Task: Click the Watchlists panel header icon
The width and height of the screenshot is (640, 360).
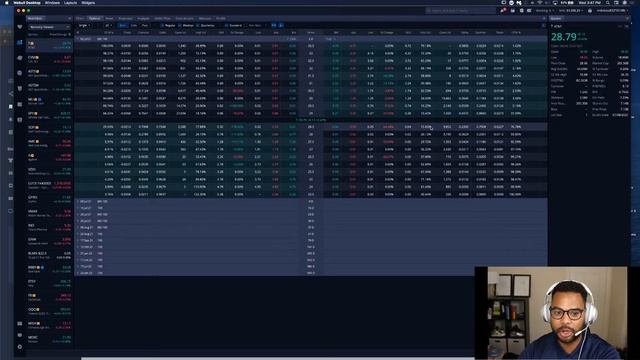Action: coord(69,18)
